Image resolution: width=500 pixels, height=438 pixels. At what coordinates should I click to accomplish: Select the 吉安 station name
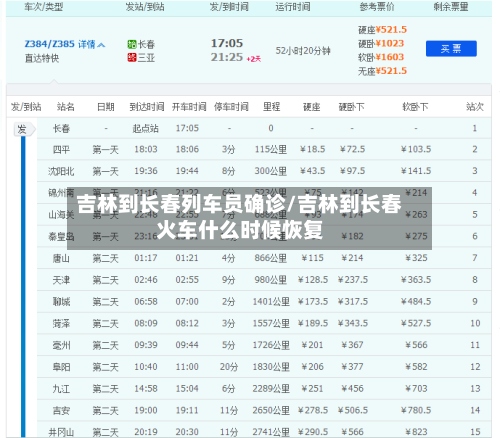(61, 410)
